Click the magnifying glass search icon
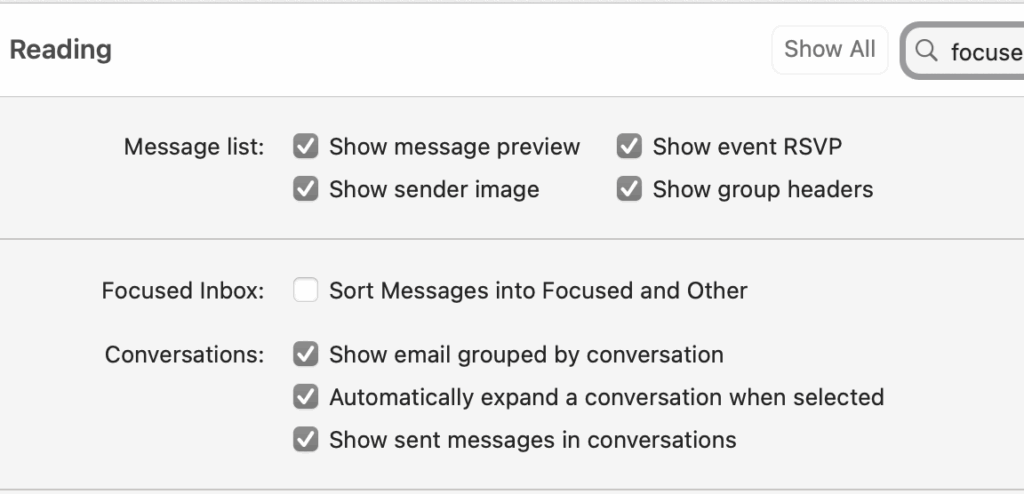Screen dimensions: 1024x494 (x=926, y=50)
